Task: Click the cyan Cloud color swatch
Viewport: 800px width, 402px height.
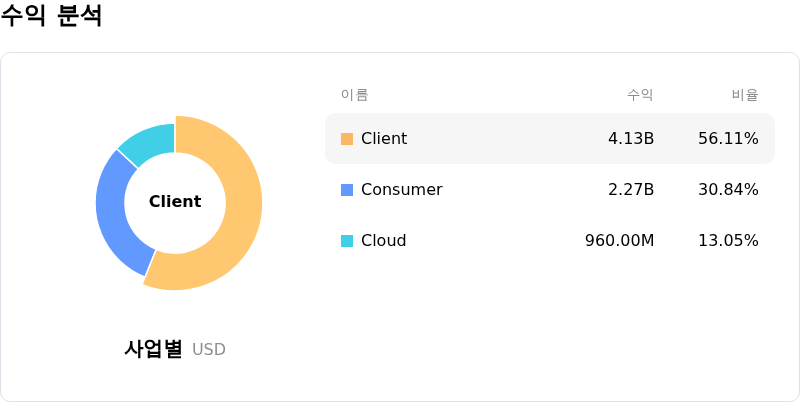Action: click(x=347, y=241)
